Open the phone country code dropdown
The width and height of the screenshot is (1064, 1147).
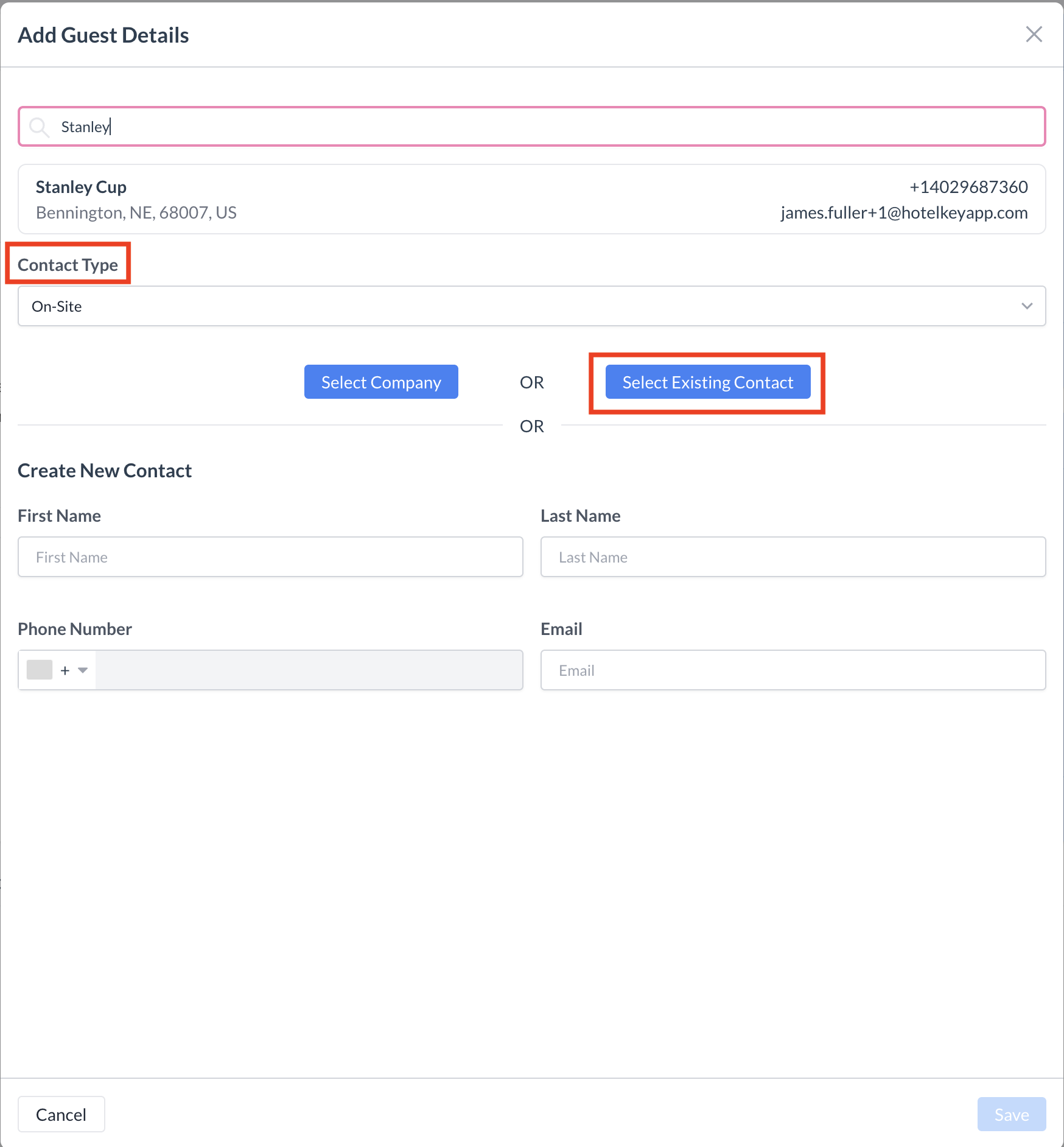pyautogui.click(x=82, y=670)
